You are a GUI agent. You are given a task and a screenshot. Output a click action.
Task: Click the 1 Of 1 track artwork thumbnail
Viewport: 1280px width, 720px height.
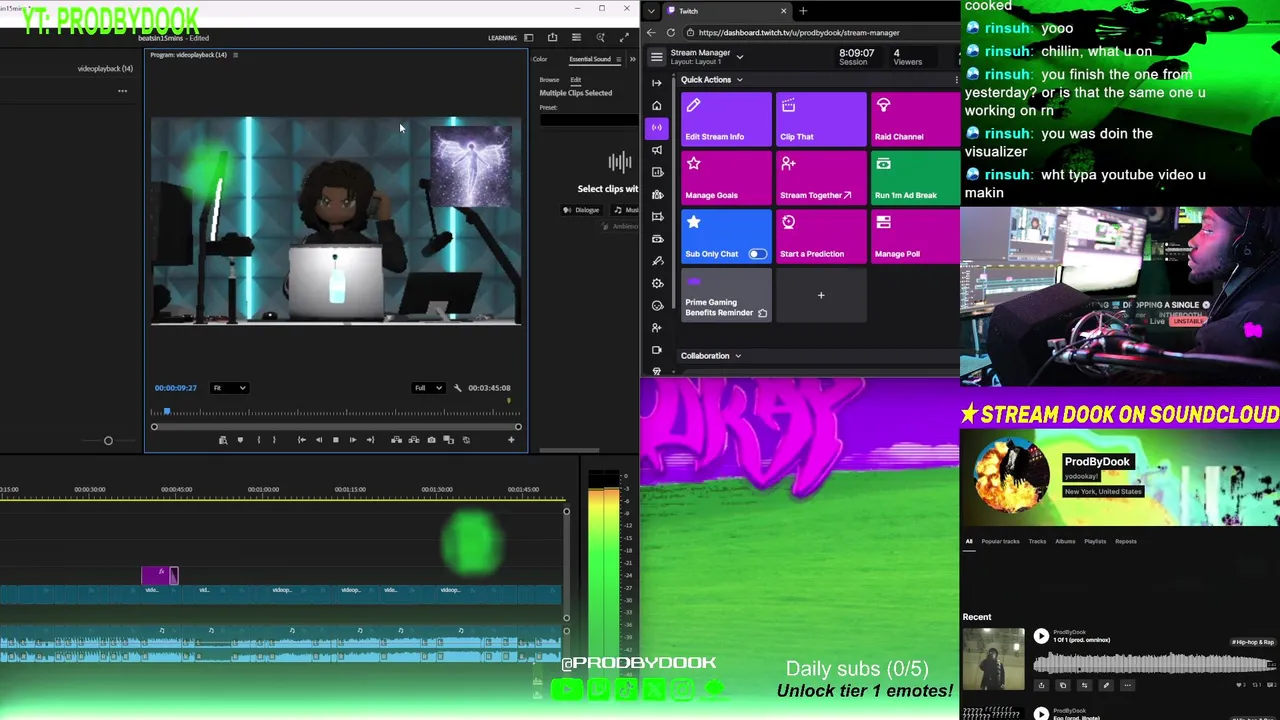994,659
